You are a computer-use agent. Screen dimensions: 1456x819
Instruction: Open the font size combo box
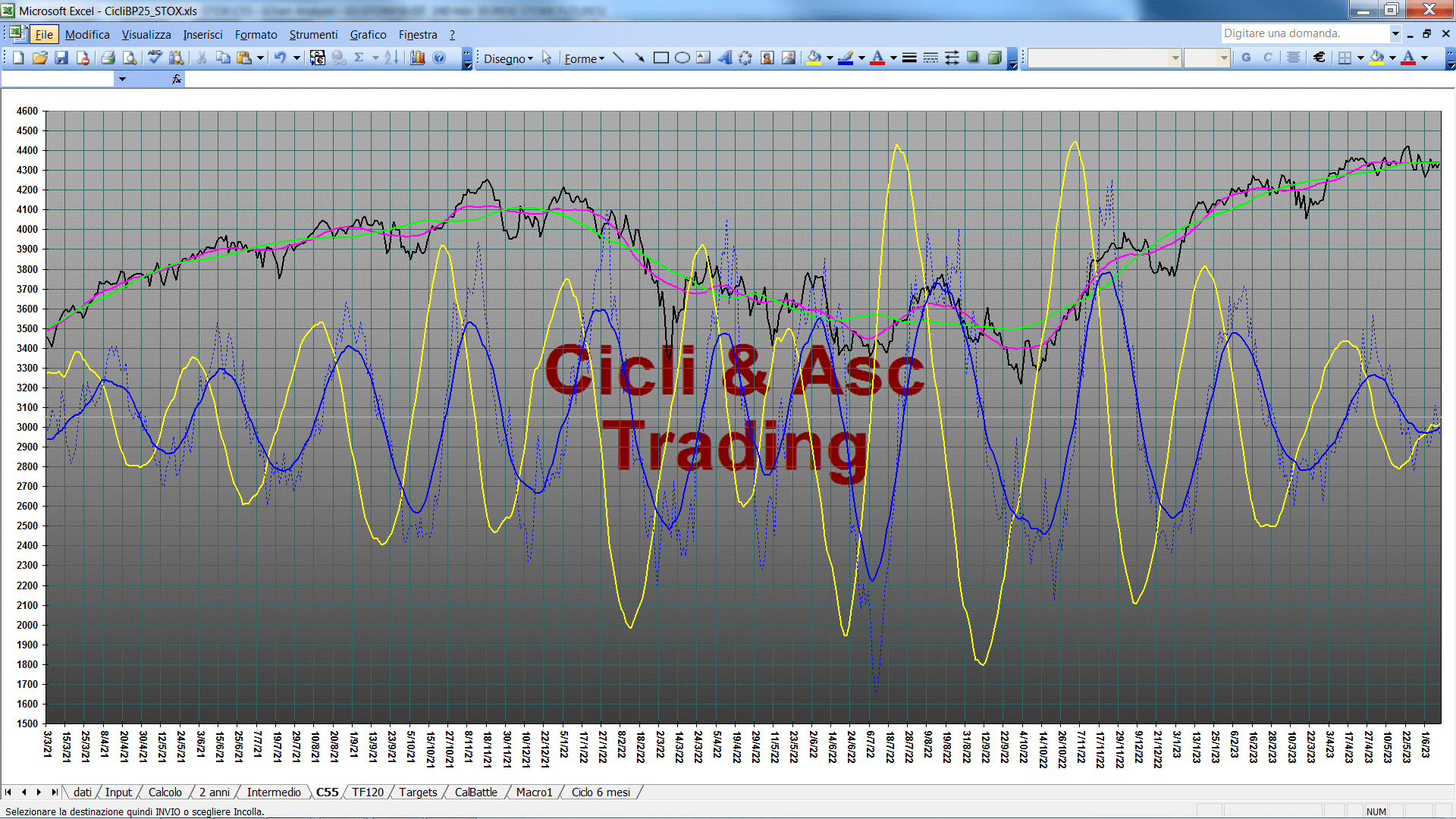click(1207, 58)
